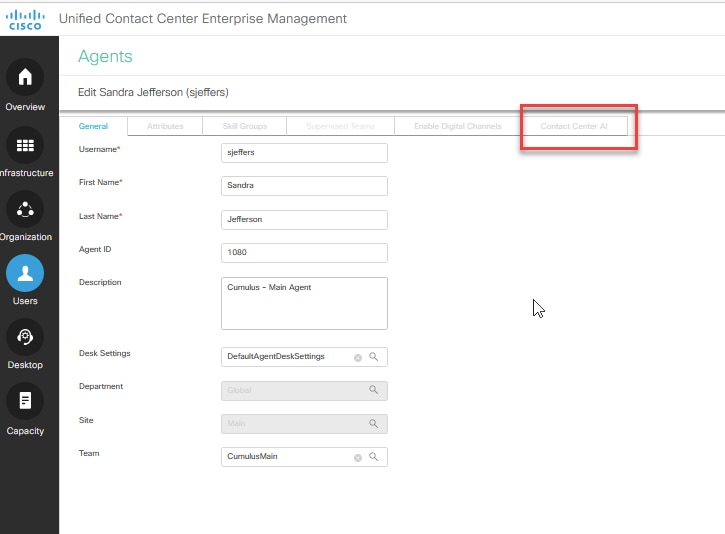
Task: Open Department search magnifier
Action: pyautogui.click(x=373, y=390)
